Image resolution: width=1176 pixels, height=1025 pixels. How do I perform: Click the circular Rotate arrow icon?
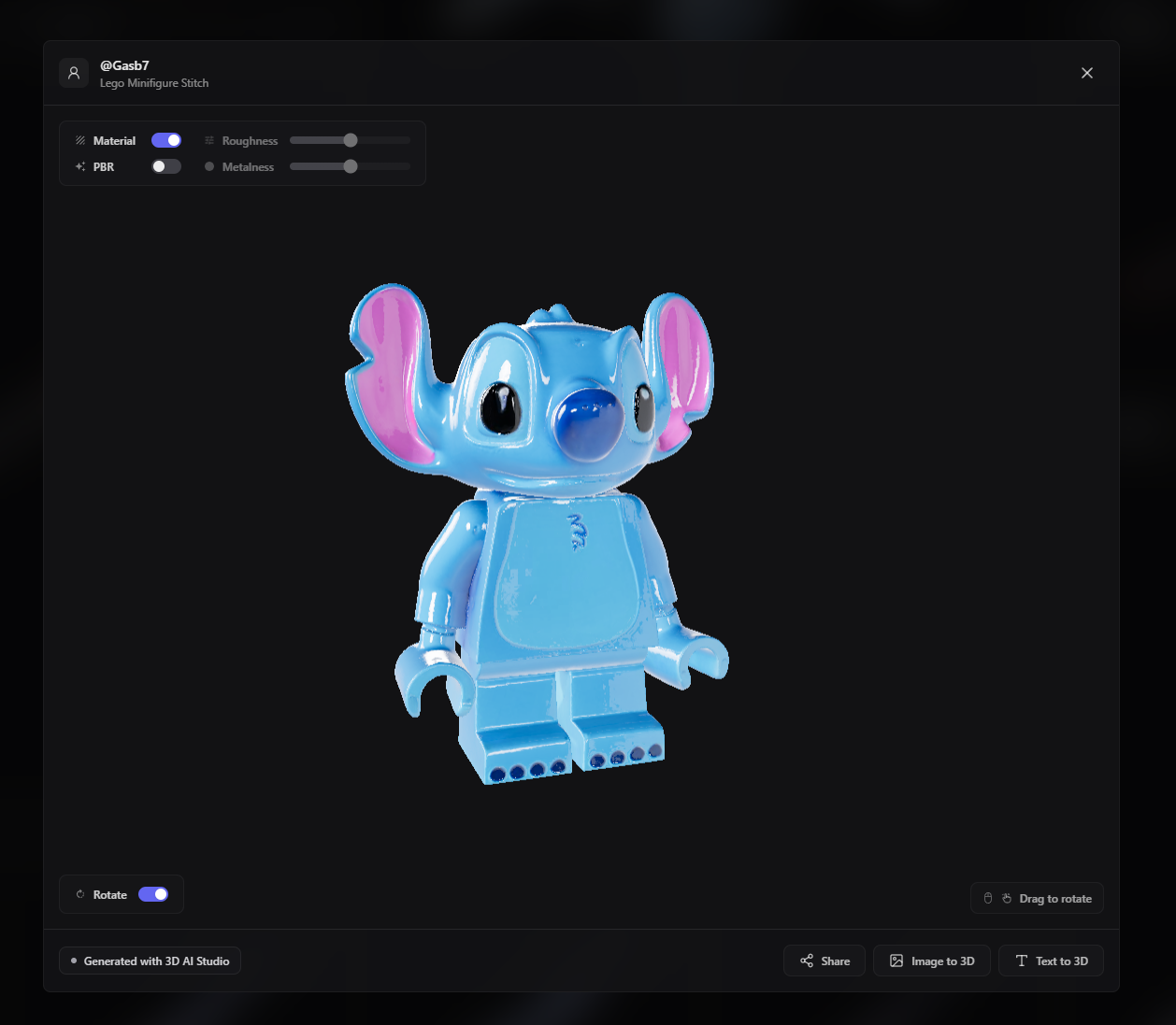(x=79, y=894)
